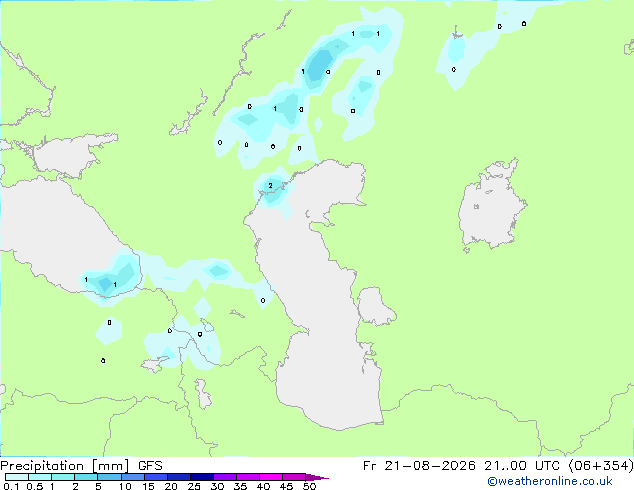Click the '50' legend scale label
Image resolution: width=634 pixels, height=490 pixels.
coord(309,486)
